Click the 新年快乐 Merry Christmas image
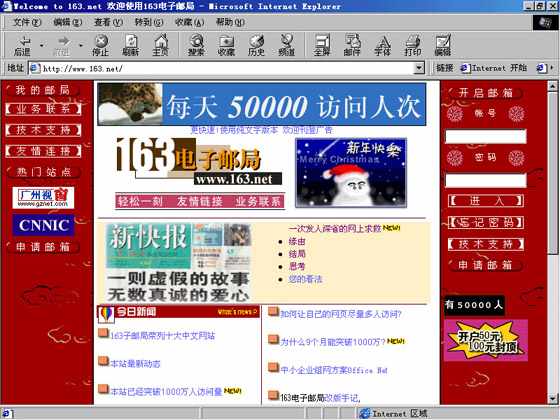The image size is (560, 420). [351, 173]
